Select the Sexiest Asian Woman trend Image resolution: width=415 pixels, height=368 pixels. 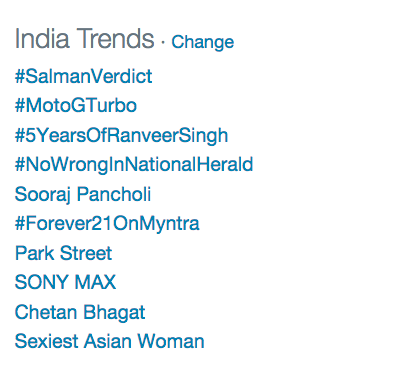110,341
